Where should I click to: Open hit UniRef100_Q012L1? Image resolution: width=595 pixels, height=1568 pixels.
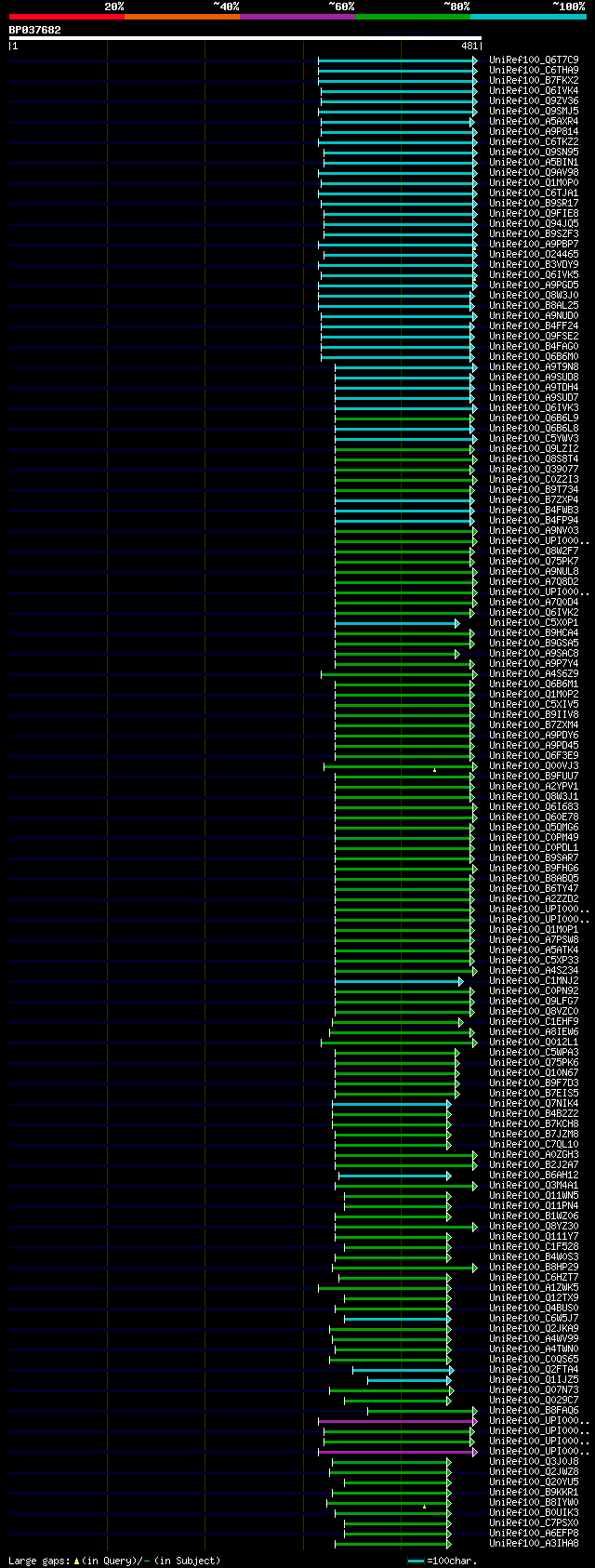534,1042
